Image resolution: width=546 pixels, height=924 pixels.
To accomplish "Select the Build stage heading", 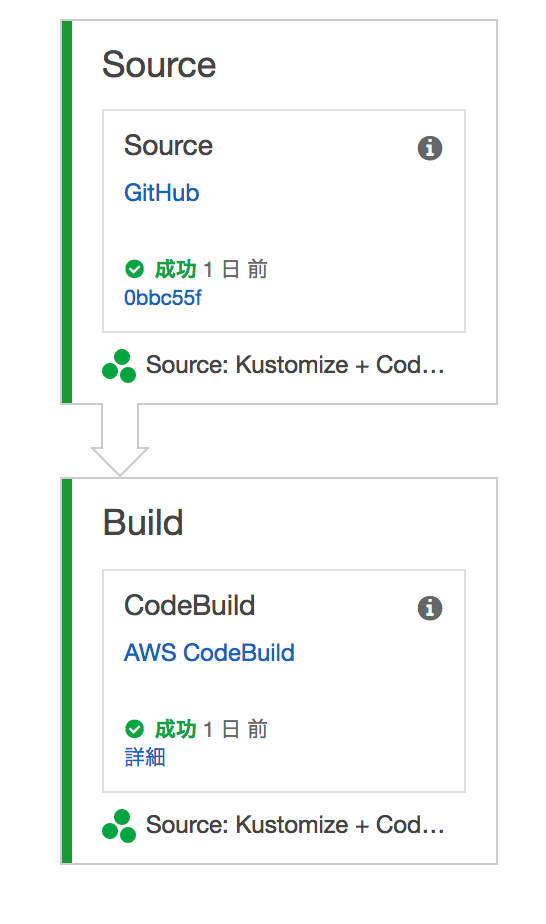I will tap(143, 523).
